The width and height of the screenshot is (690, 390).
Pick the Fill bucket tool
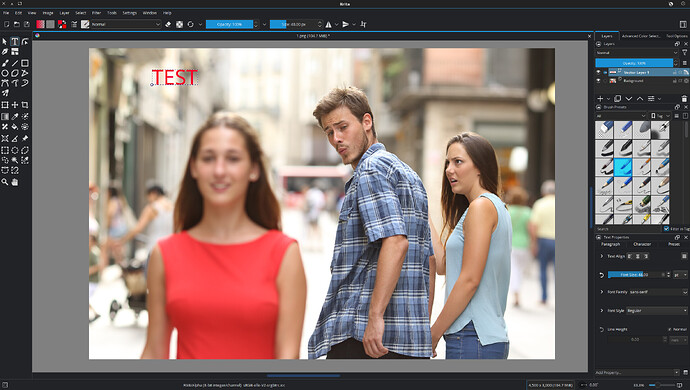pos(15,127)
